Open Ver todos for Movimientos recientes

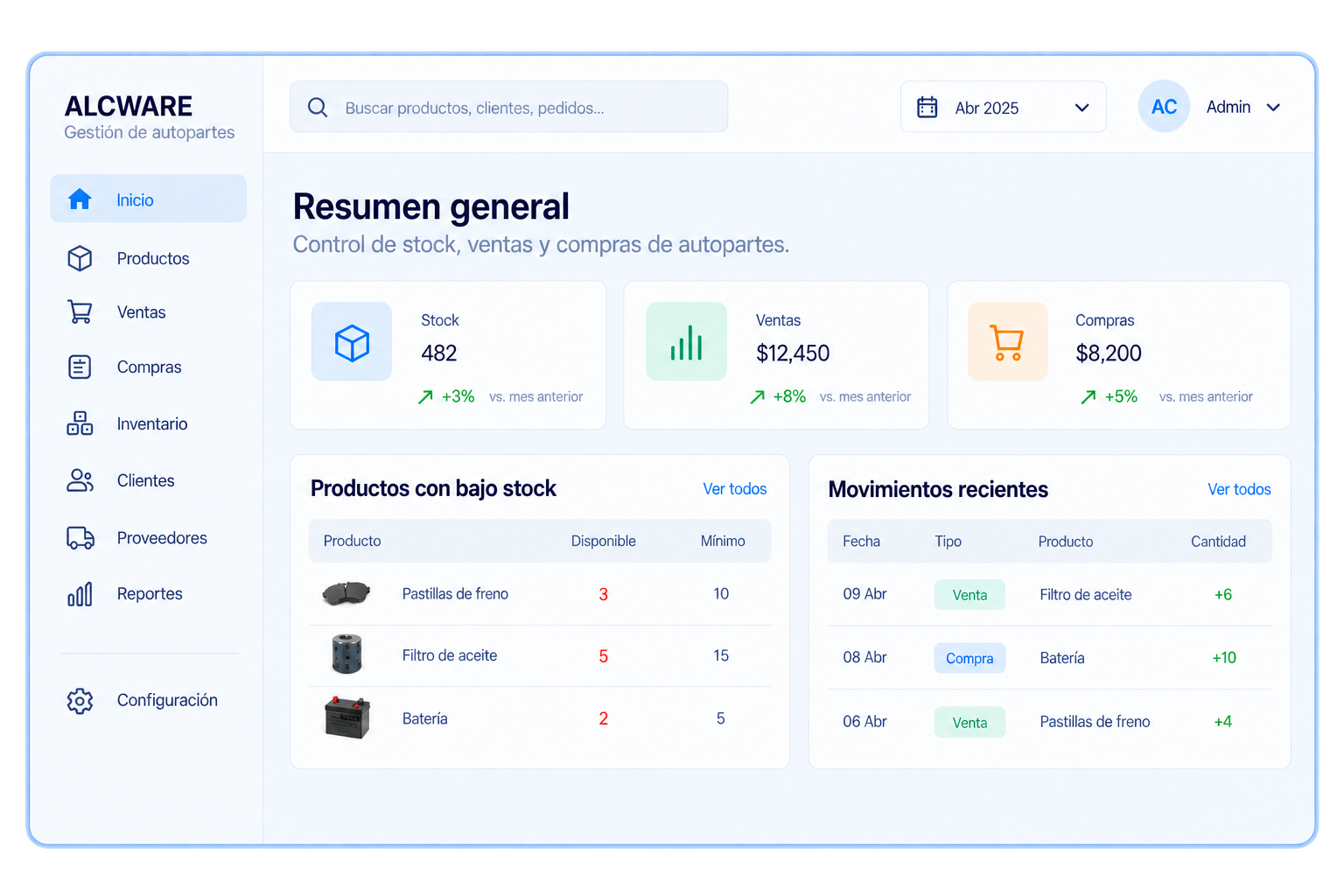pos(1239,489)
